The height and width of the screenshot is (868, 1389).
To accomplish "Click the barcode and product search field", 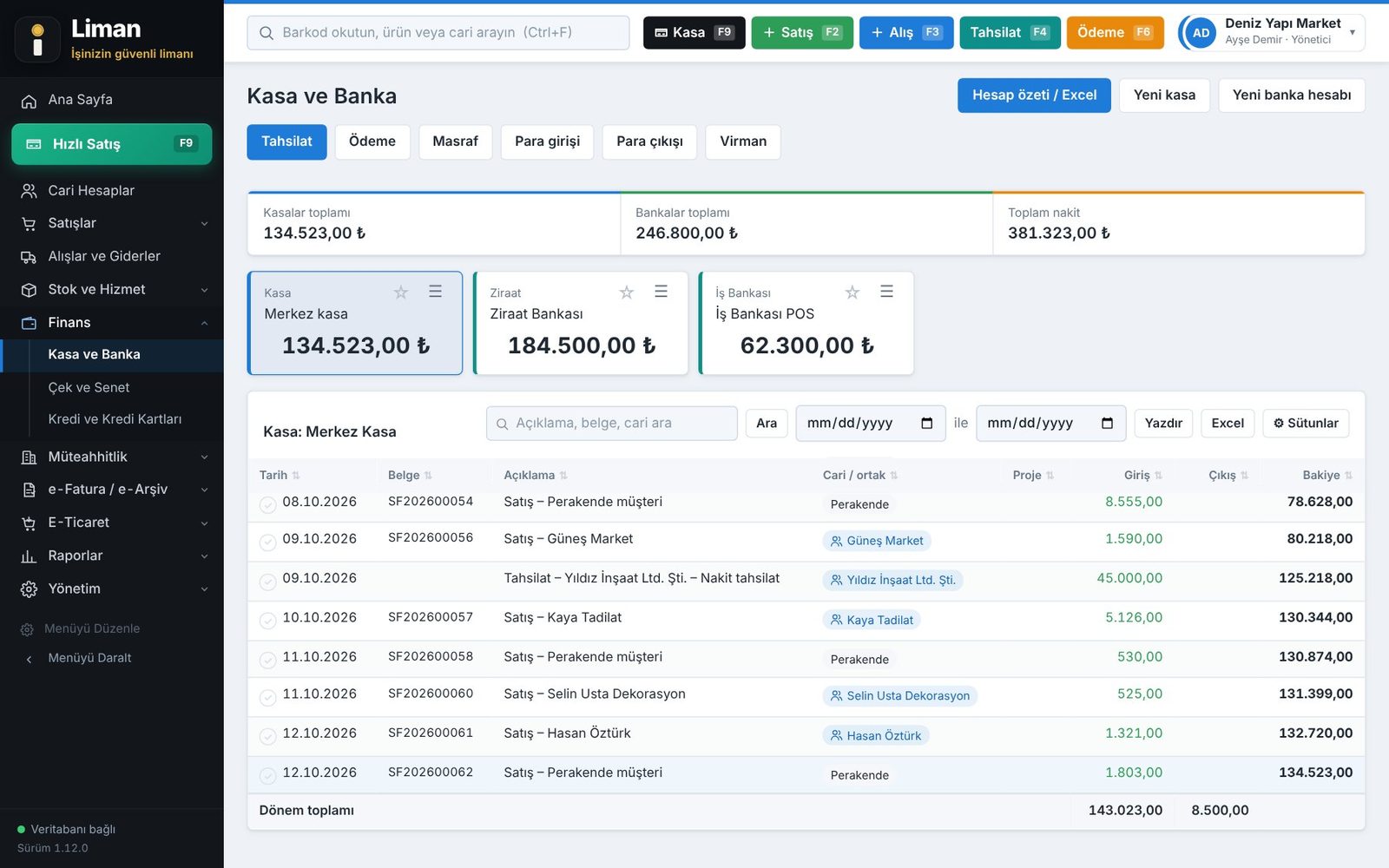I will click(x=438, y=33).
